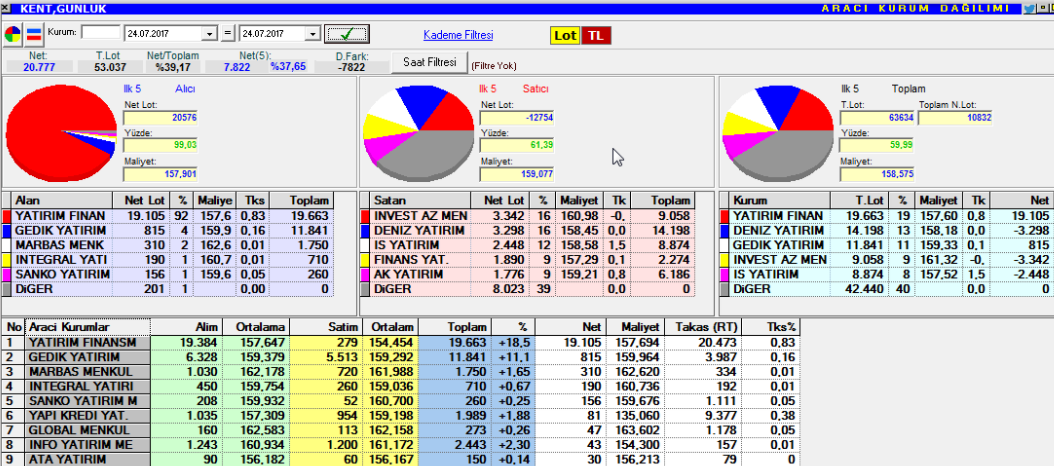The image size is (1054, 466).
Task: Focus the Kurum input field
Action: click(x=101, y=32)
